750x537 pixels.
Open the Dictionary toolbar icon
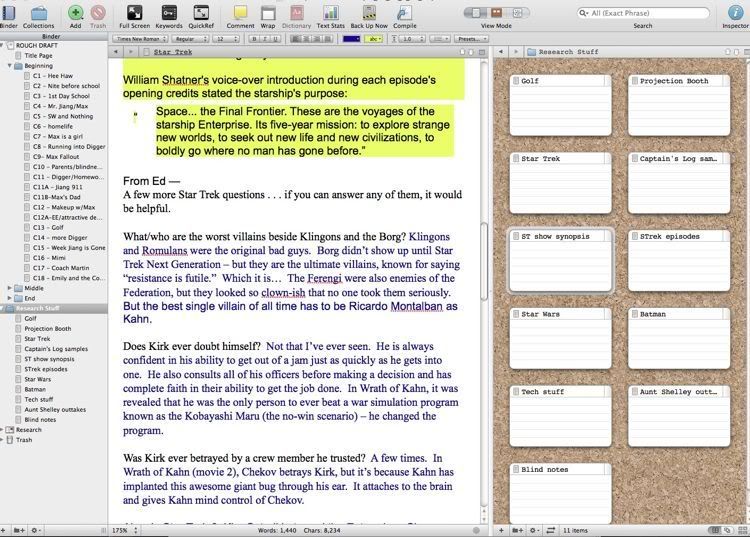pyautogui.click(x=297, y=13)
